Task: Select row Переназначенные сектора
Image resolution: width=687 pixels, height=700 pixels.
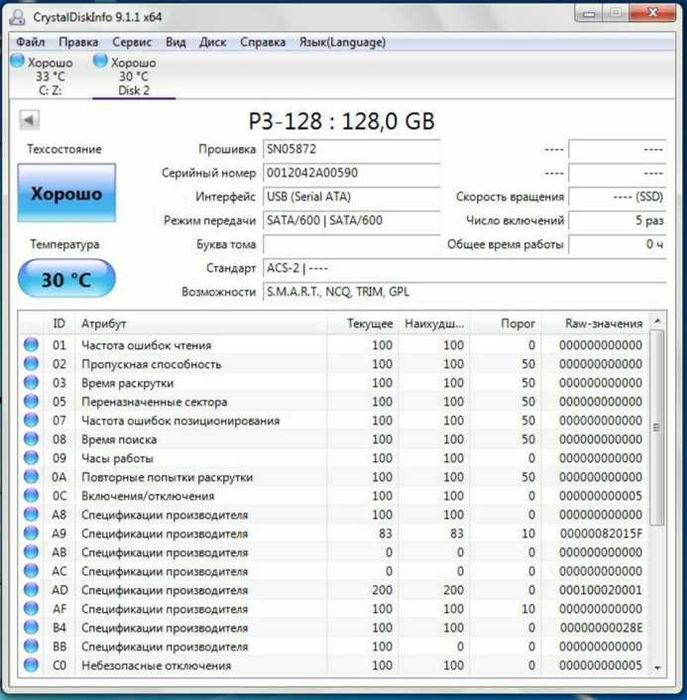Action: [x=334, y=401]
